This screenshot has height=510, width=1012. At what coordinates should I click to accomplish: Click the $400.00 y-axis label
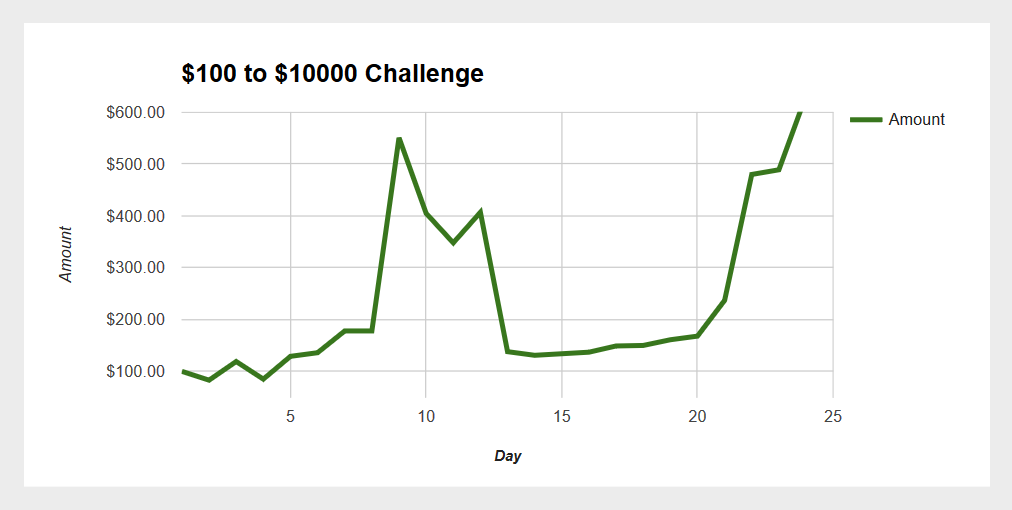click(x=136, y=216)
